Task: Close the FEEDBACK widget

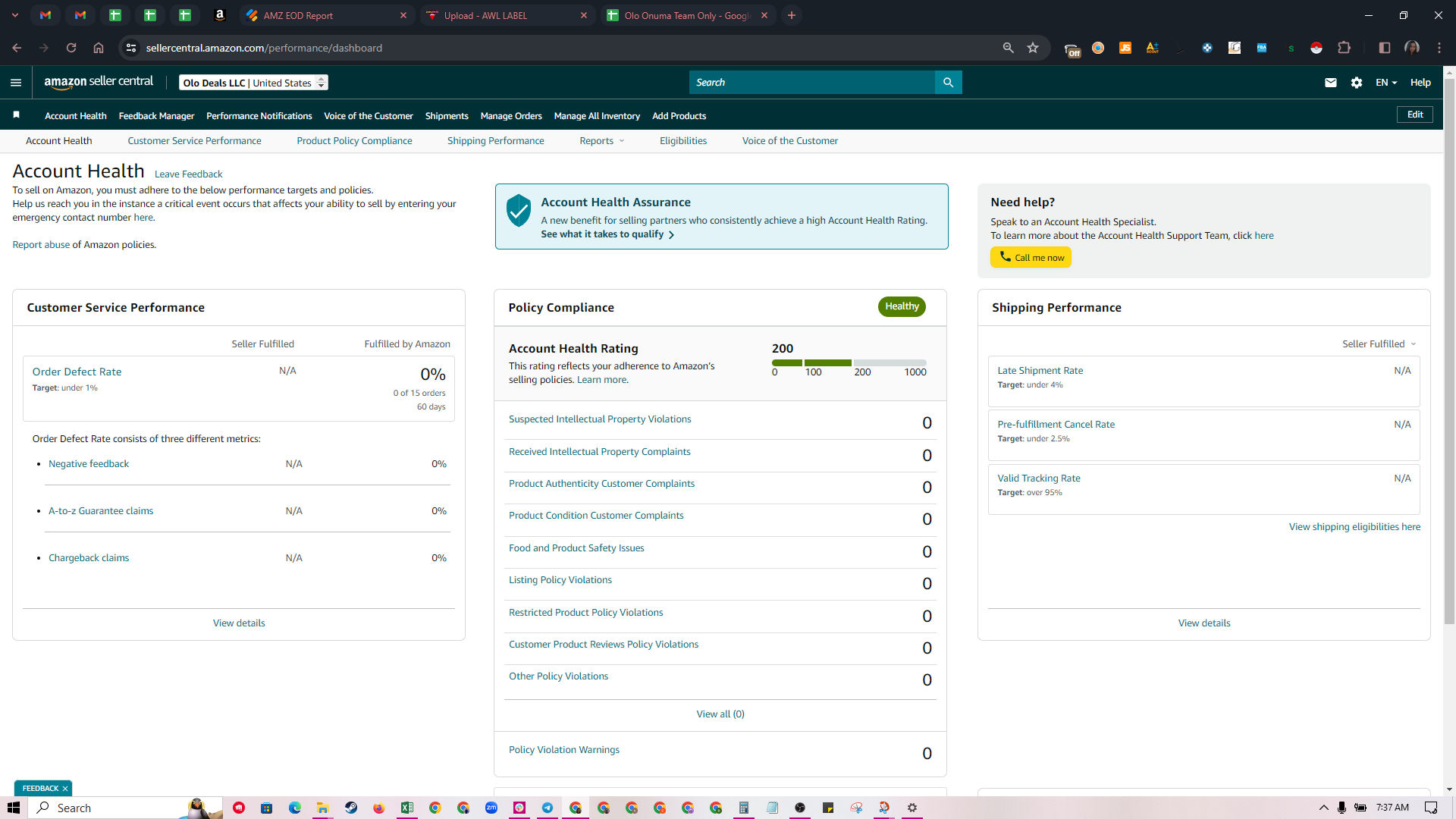Action: coord(65,789)
